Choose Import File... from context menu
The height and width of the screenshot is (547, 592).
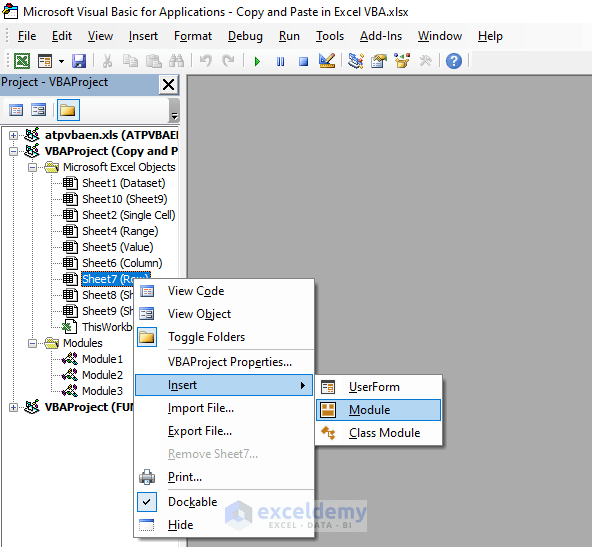pyautogui.click(x=224, y=408)
